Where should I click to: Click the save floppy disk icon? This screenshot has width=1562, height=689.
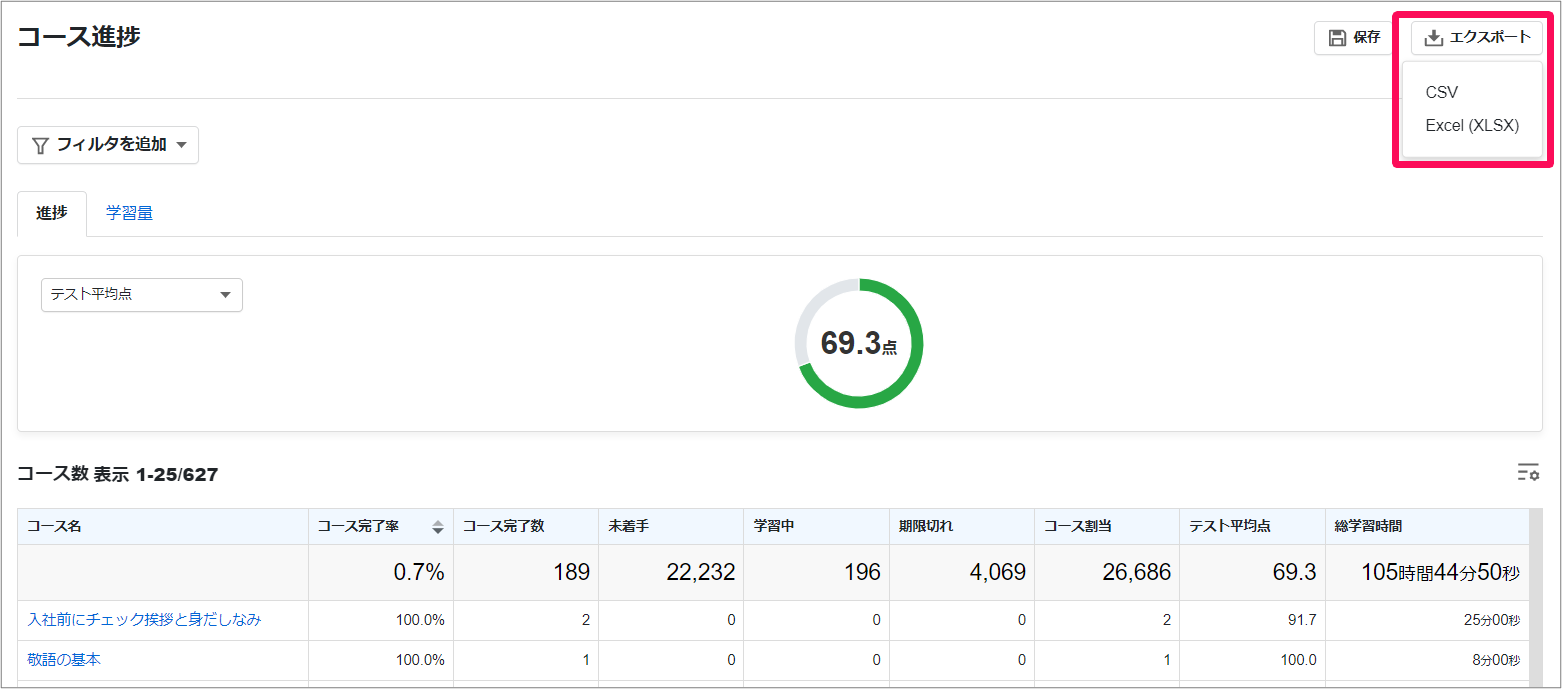[x=1336, y=38]
